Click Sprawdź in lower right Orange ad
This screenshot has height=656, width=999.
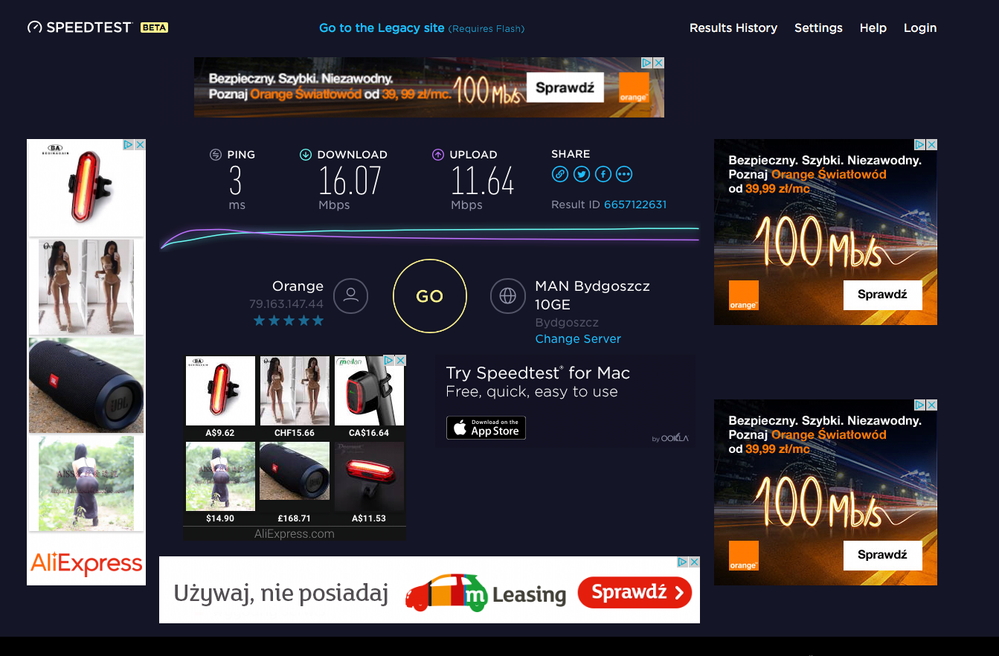(x=882, y=555)
